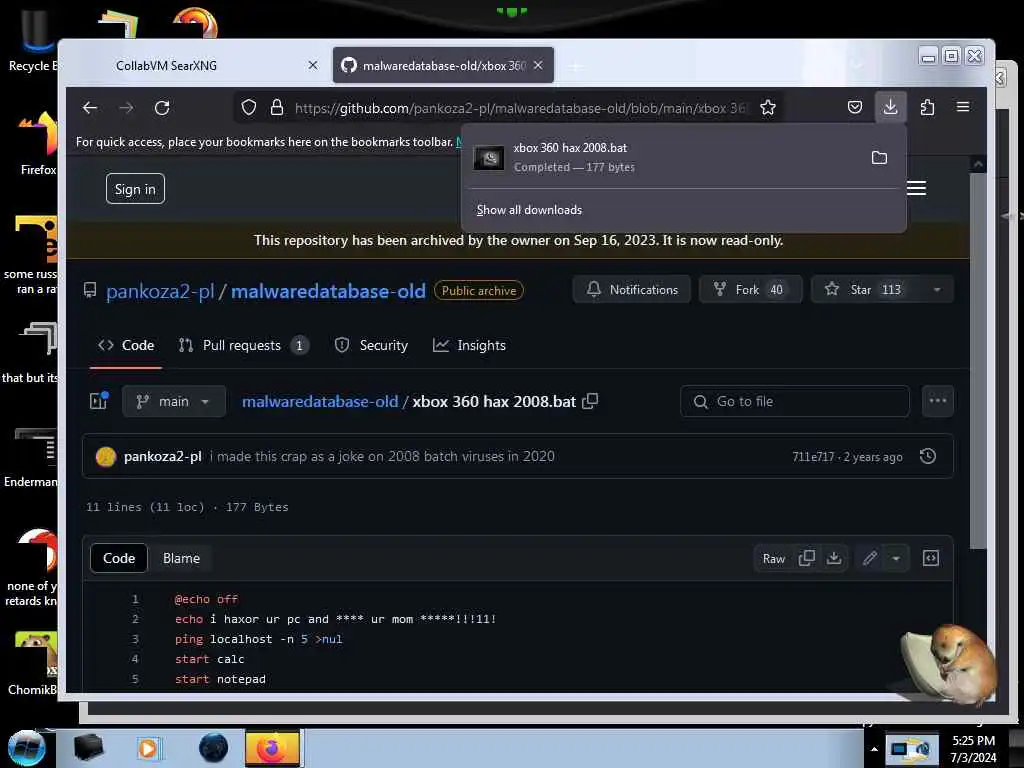The image size is (1024, 768).
Task: Click the Sign in button
Action: (x=135, y=189)
